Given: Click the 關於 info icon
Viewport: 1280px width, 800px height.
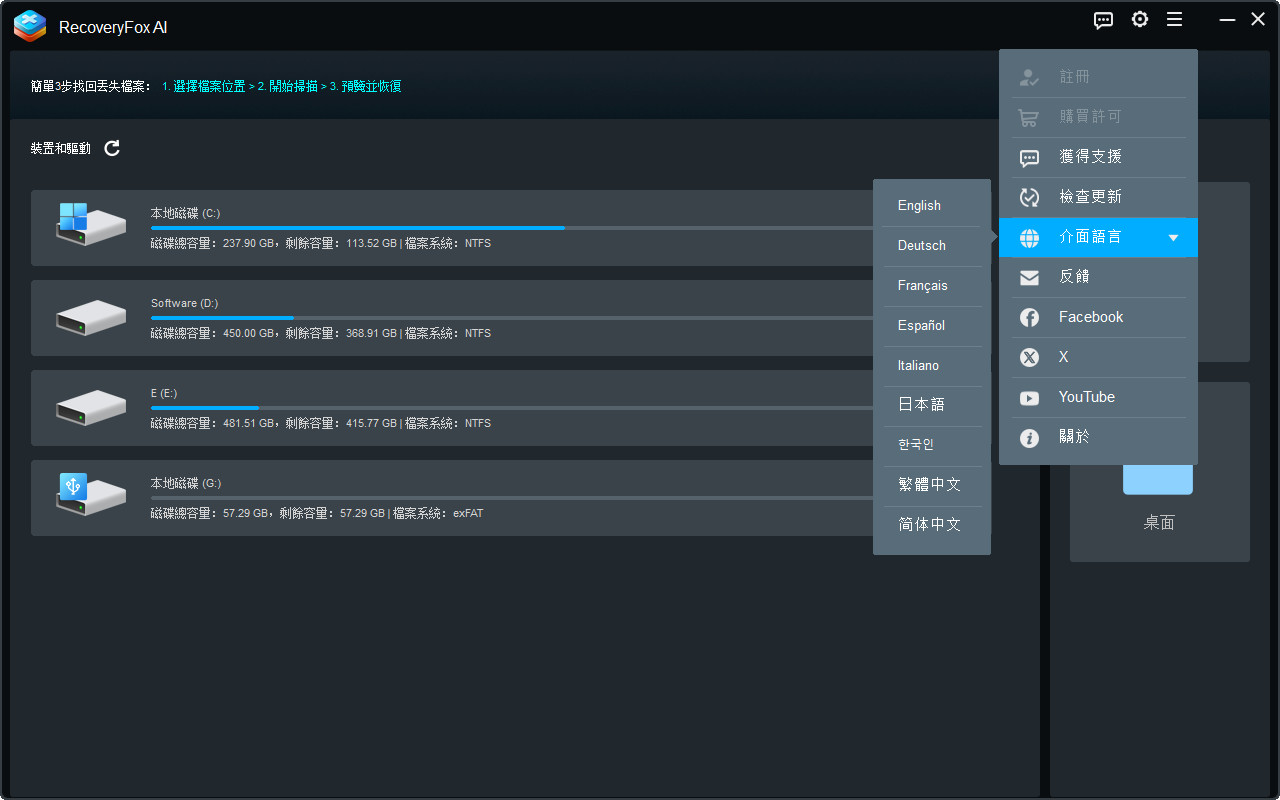Looking at the screenshot, I should click(x=1029, y=437).
